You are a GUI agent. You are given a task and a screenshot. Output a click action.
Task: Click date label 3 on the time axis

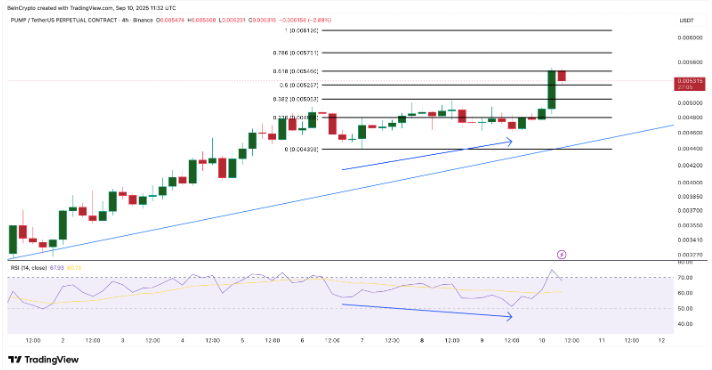123,340
